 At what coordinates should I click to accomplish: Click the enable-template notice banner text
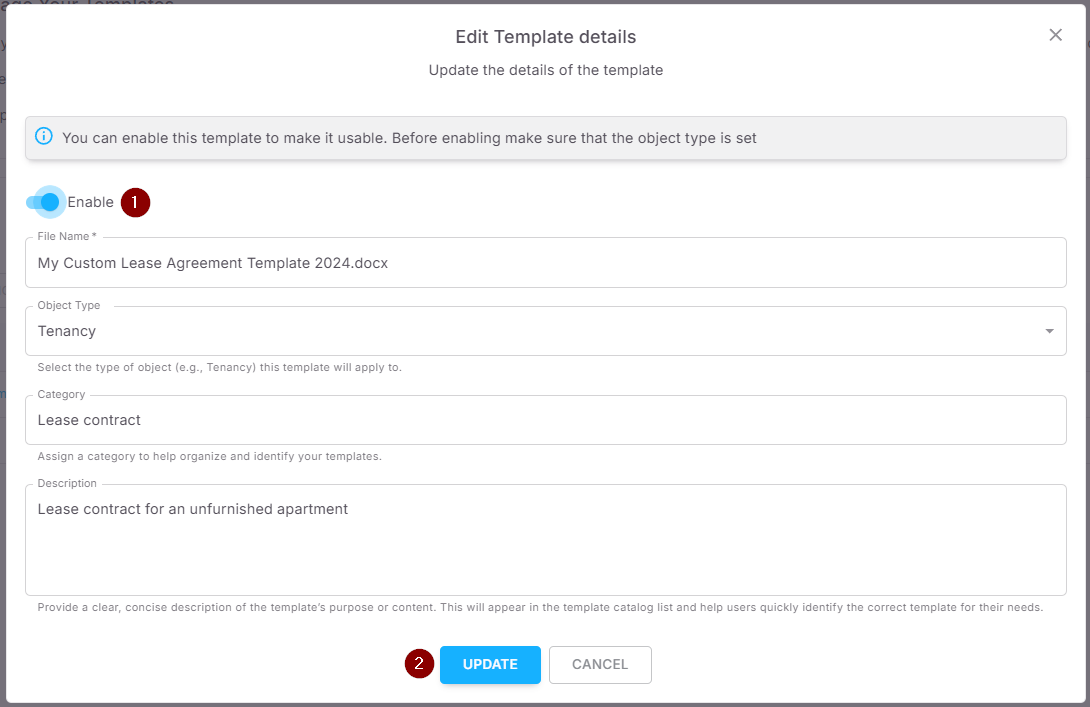point(409,138)
